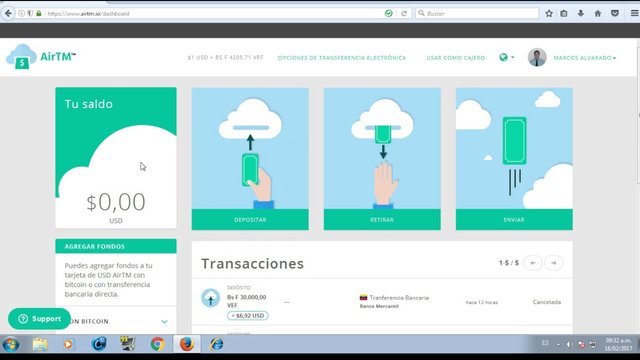Image resolution: width=640 pixels, height=360 pixels.
Task: Click the $0,00 balance amount
Action: tap(116, 202)
